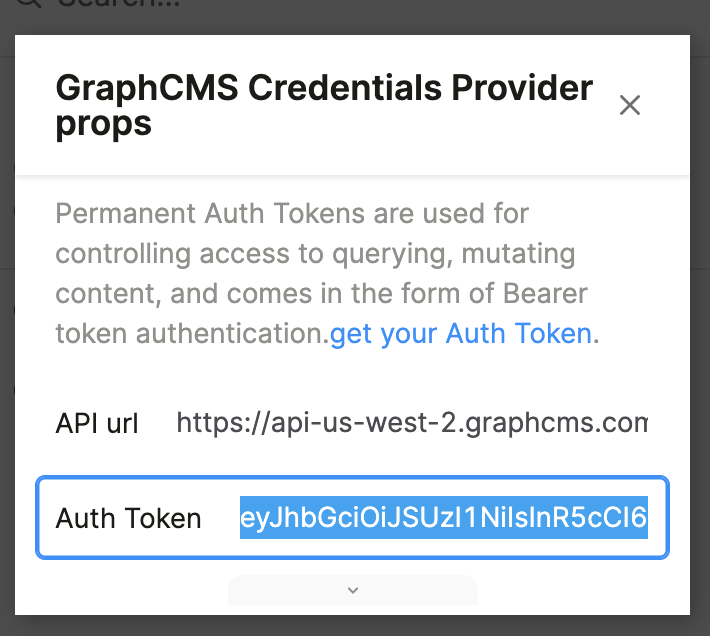710x636 pixels.
Task: Expand the chevron below Auth Token field
Action: pyautogui.click(x=352, y=590)
